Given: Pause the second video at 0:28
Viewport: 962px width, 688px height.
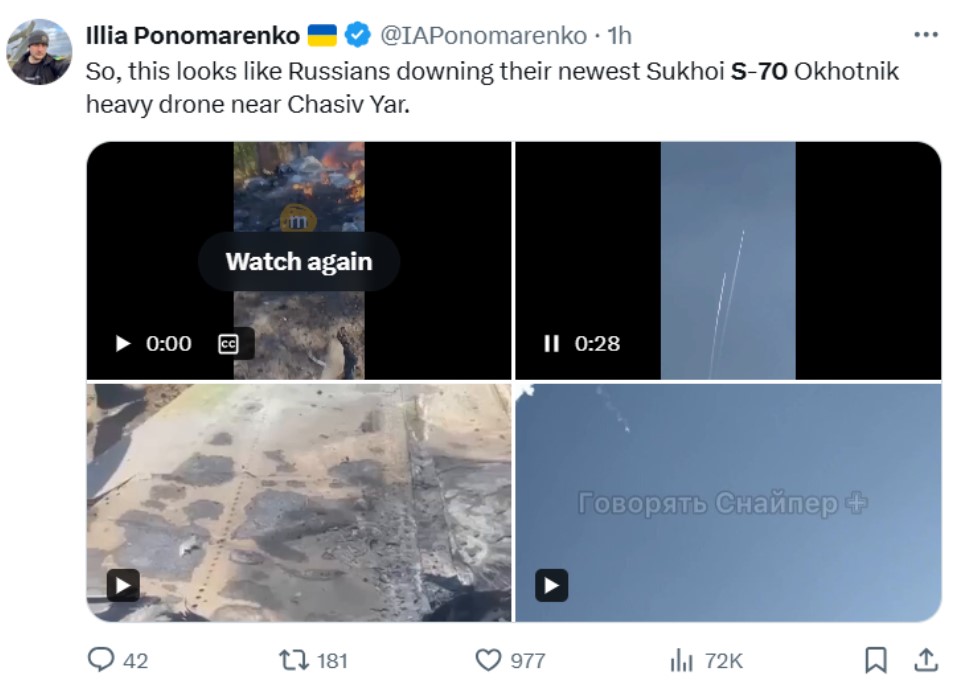Looking at the screenshot, I should click(551, 344).
